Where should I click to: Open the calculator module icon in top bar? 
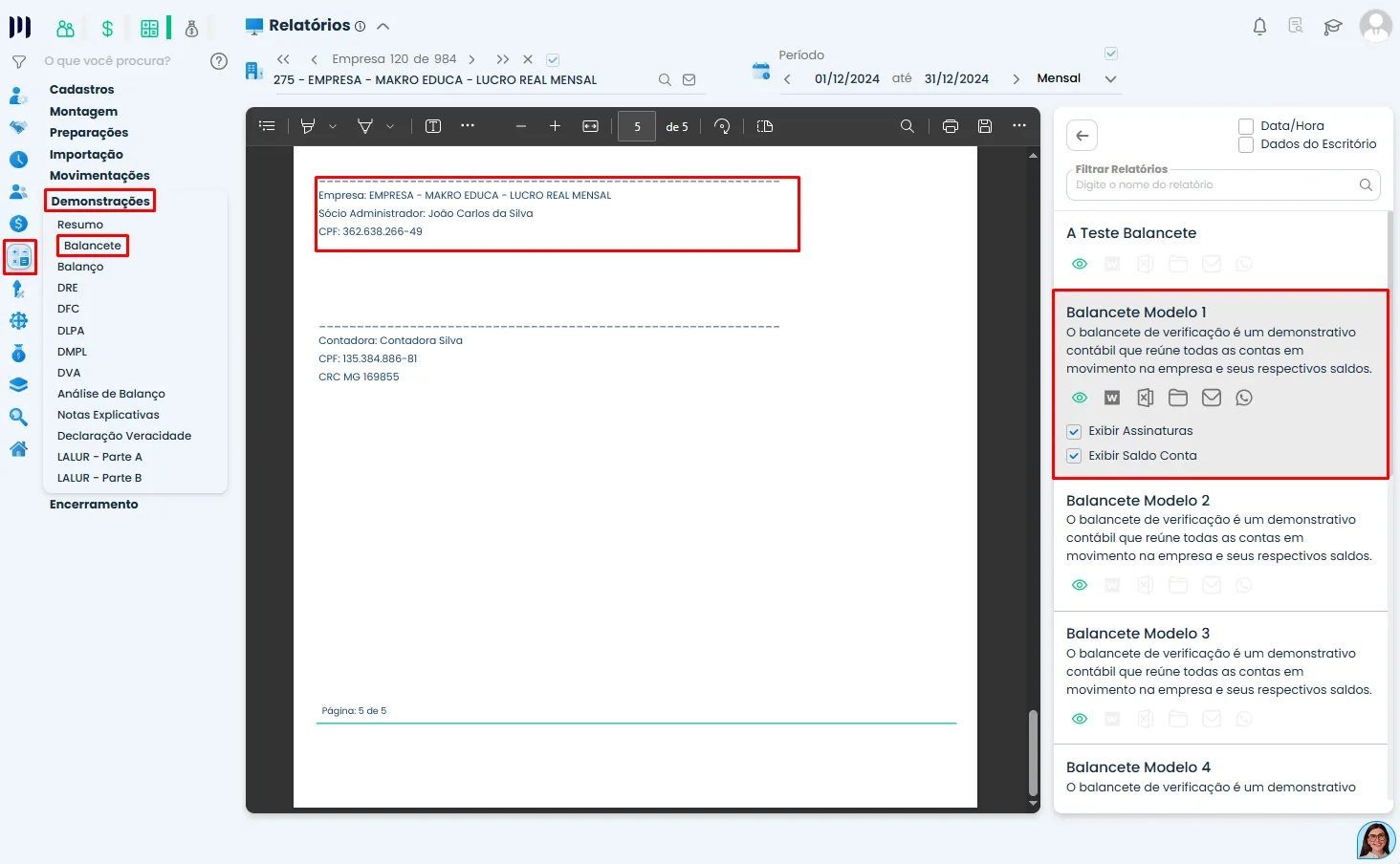point(149,29)
